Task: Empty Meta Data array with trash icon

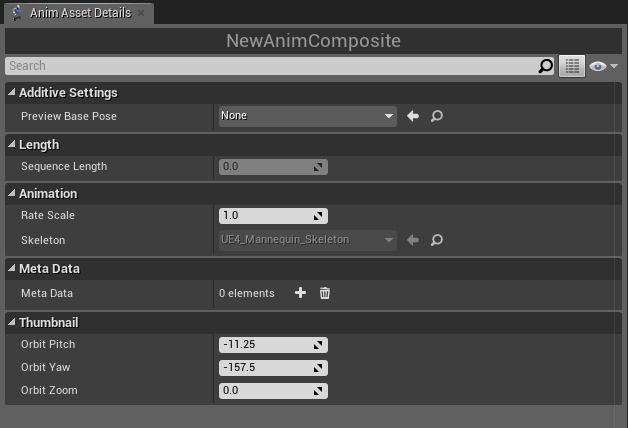Action: [325, 293]
